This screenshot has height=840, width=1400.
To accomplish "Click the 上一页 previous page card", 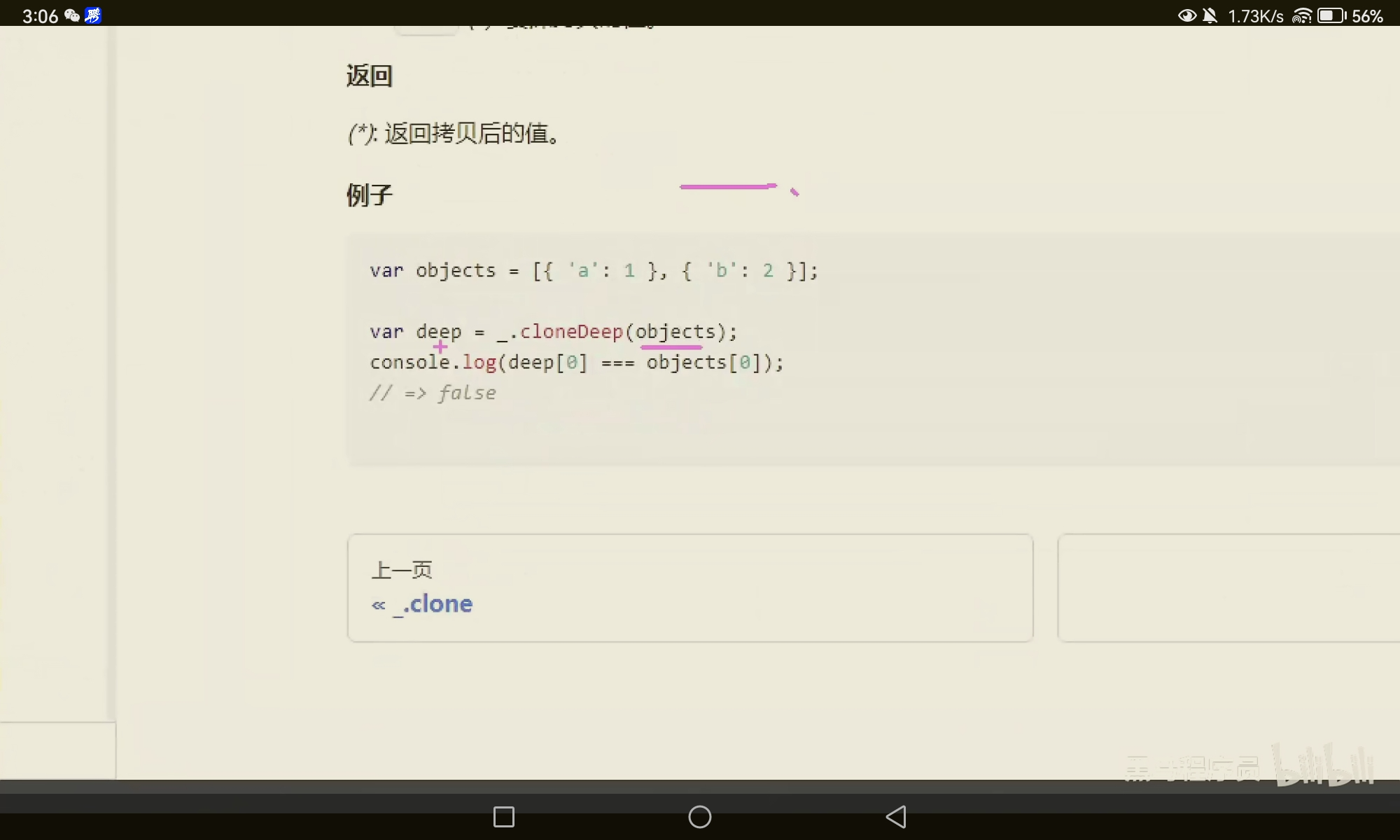I will [x=689, y=588].
